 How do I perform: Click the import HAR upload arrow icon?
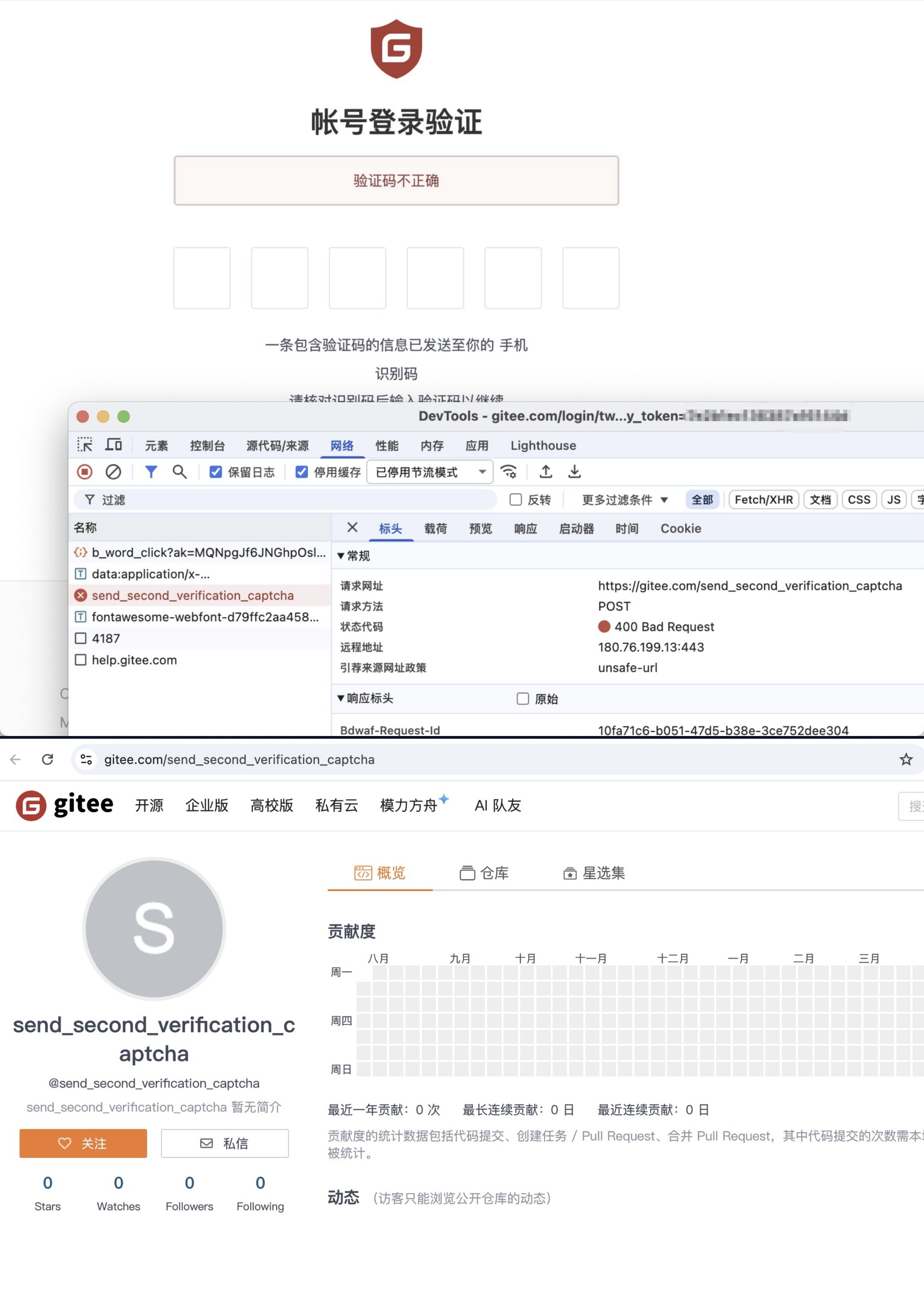point(546,472)
